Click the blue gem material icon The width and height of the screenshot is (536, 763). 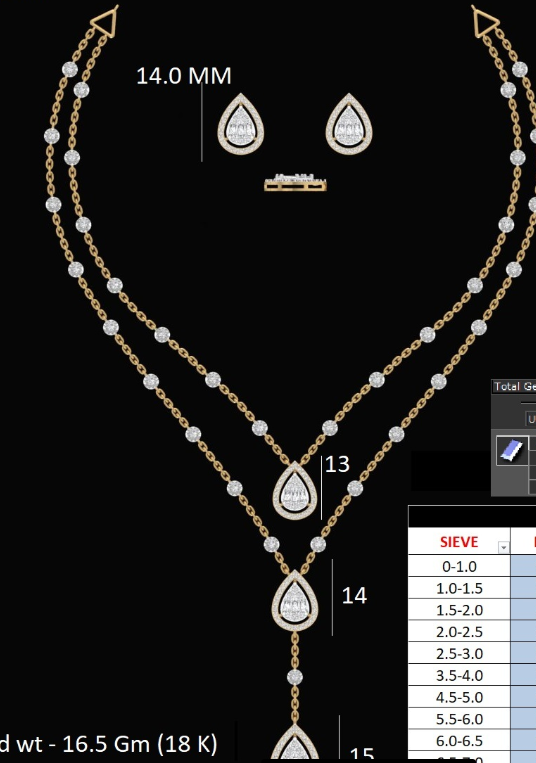point(512,451)
